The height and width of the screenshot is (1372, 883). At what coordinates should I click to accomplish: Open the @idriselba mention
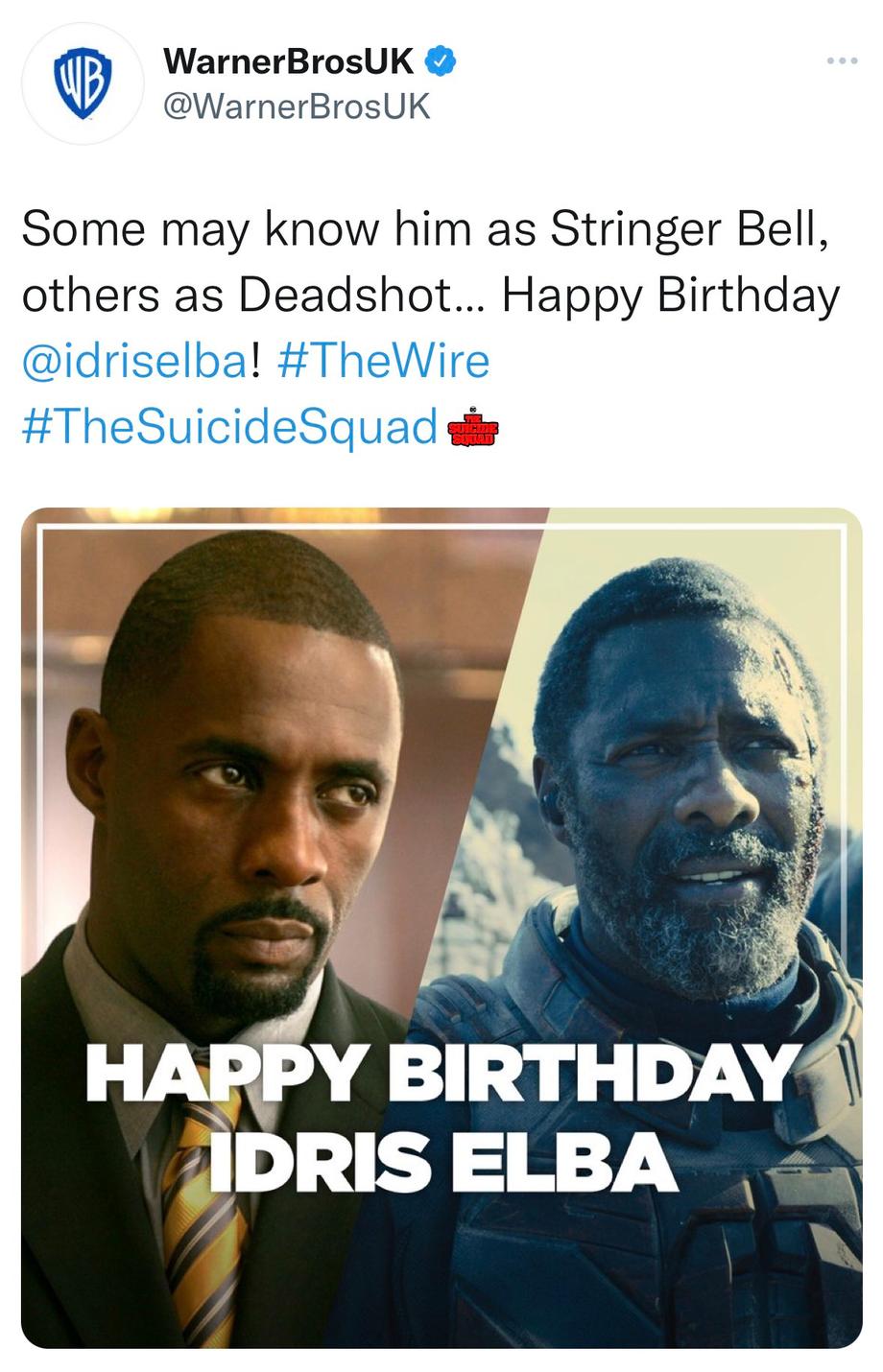134,361
